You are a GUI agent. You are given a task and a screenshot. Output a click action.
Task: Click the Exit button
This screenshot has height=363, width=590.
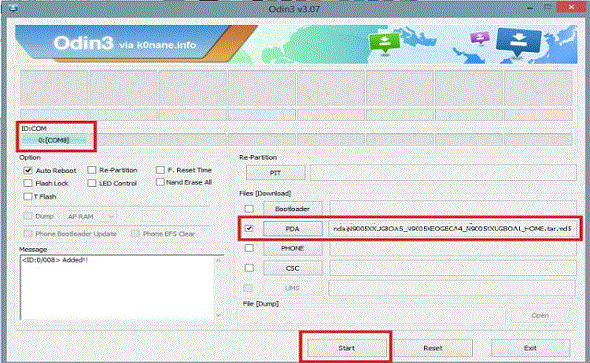coord(530,348)
